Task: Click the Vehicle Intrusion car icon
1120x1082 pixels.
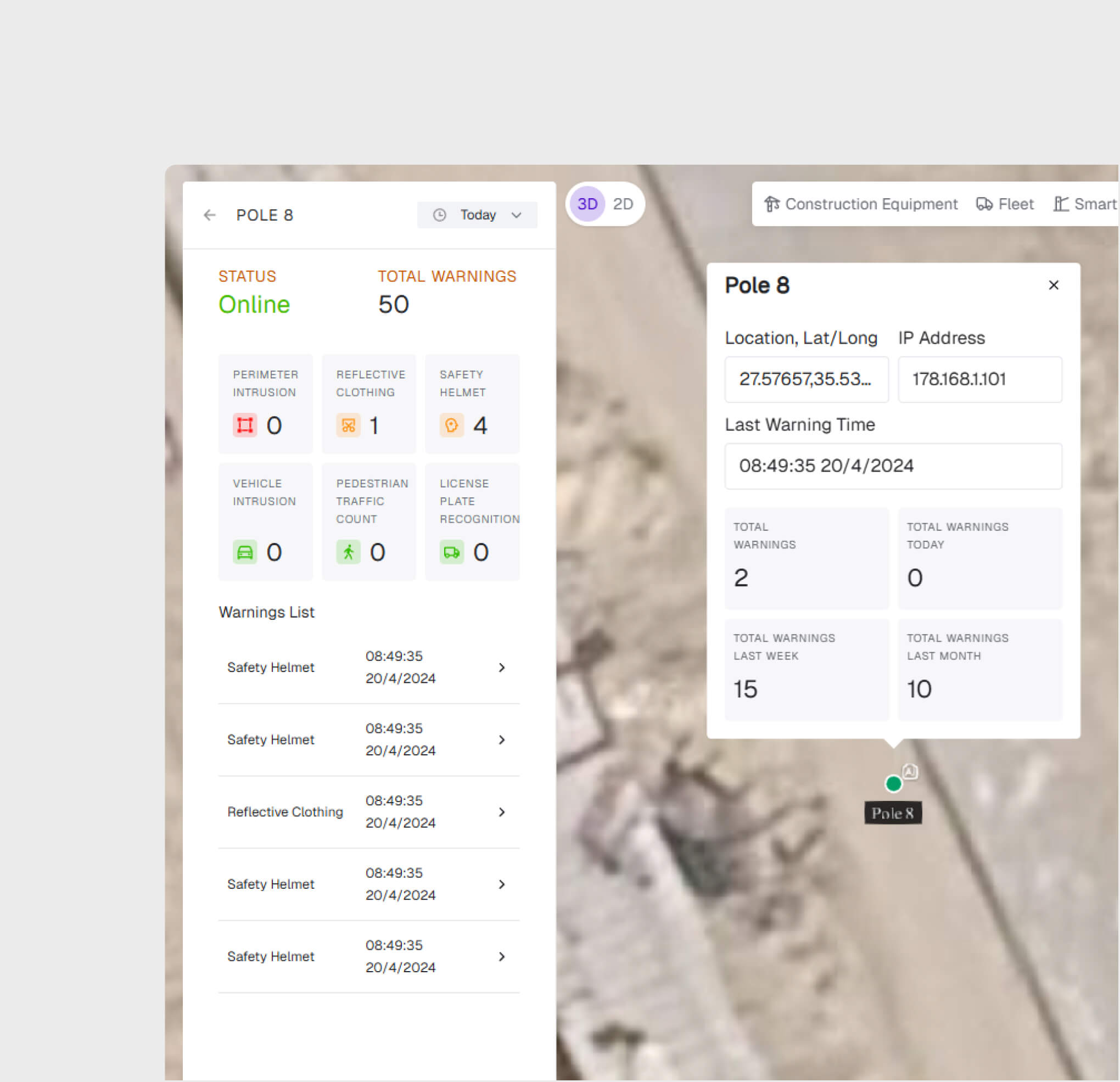Action: click(x=244, y=552)
